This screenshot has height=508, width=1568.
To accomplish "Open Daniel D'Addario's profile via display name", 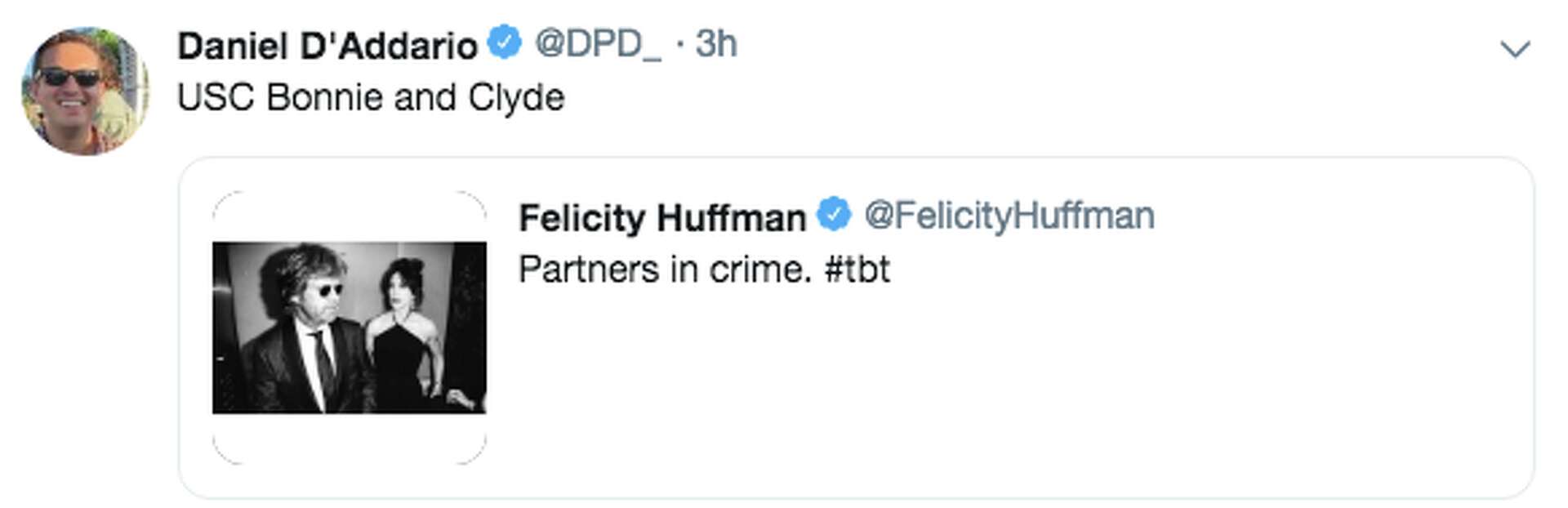I will 327,45.
